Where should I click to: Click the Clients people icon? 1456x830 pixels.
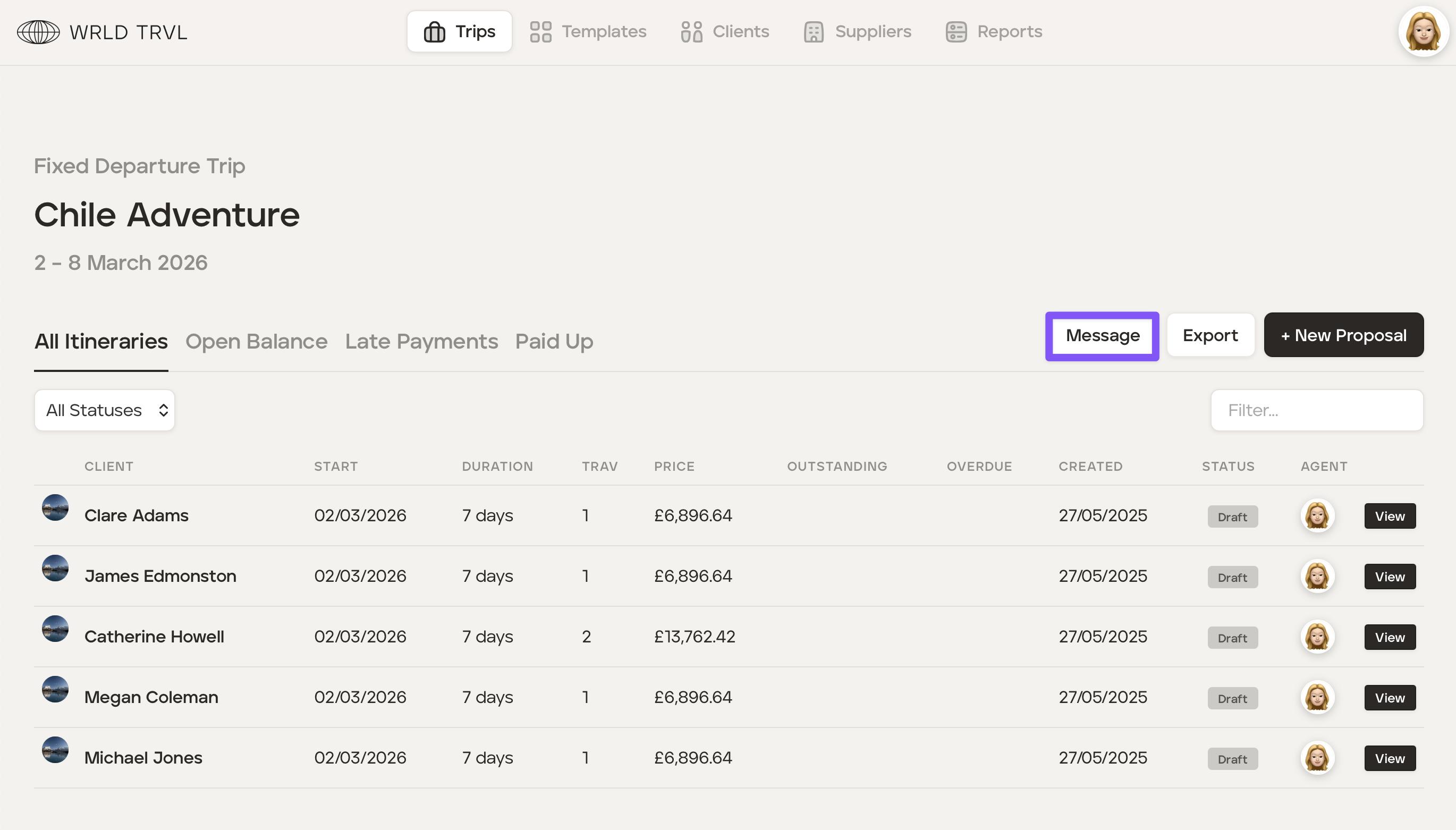[x=691, y=32]
